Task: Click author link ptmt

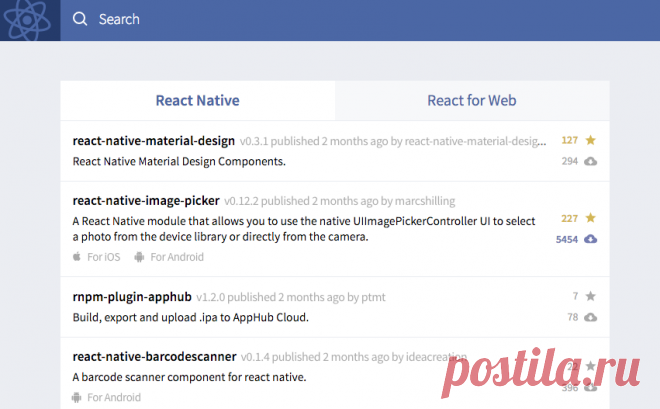Action: tap(373, 297)
